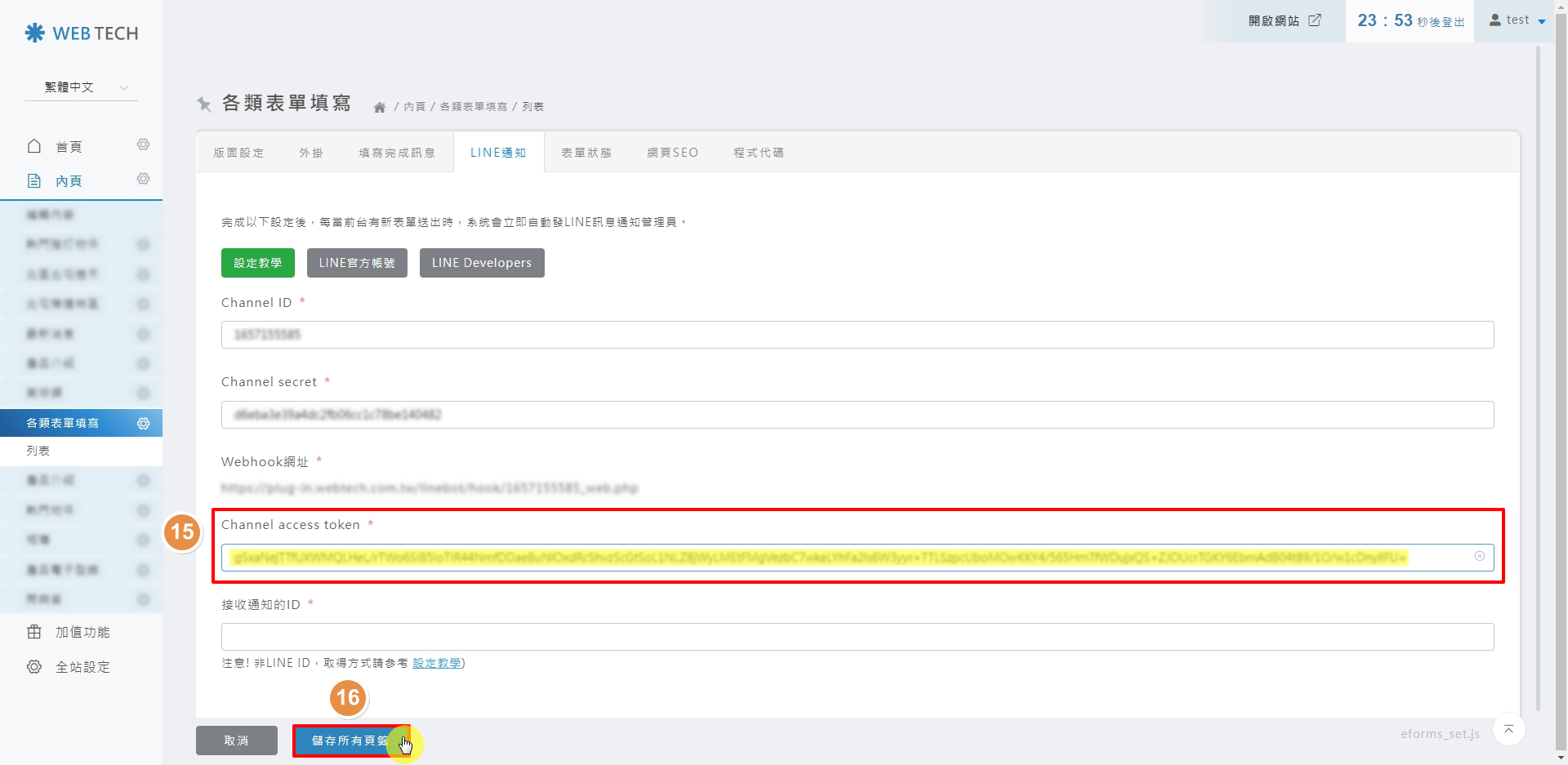Open the 繁體中文 language dropdown
Viewport: 1568px width, 765px height.
pyautogui.click(x=82, y=87)
